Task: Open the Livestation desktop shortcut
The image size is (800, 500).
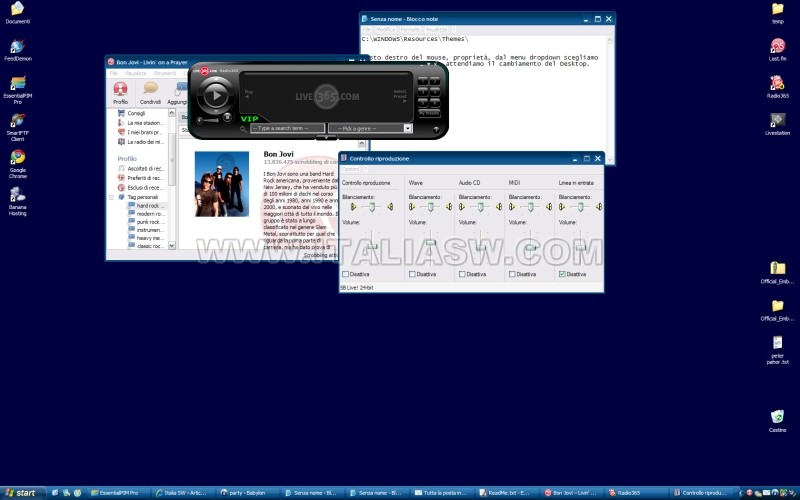Action: tap(778, 124)
